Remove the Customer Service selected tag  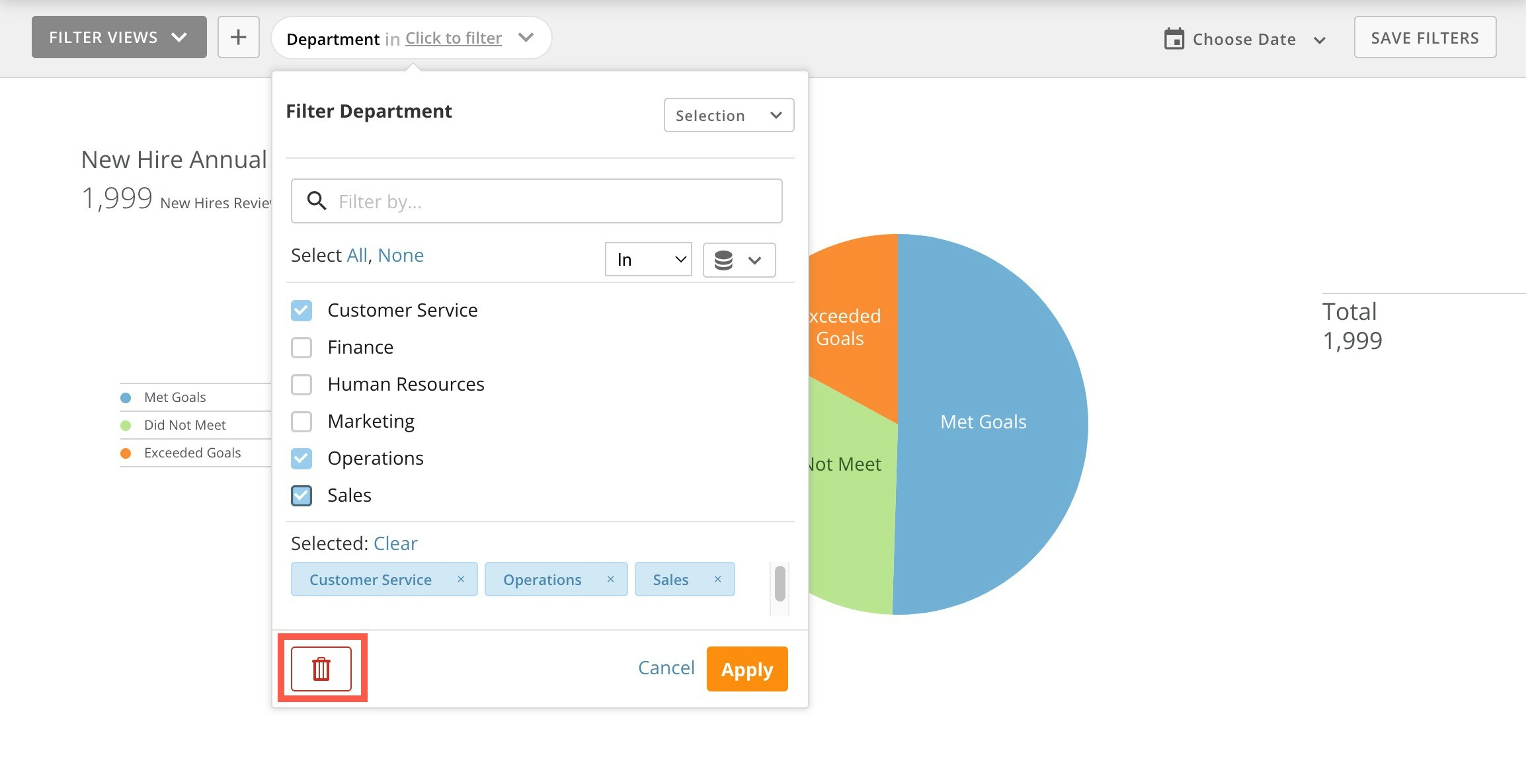point(461,579)
